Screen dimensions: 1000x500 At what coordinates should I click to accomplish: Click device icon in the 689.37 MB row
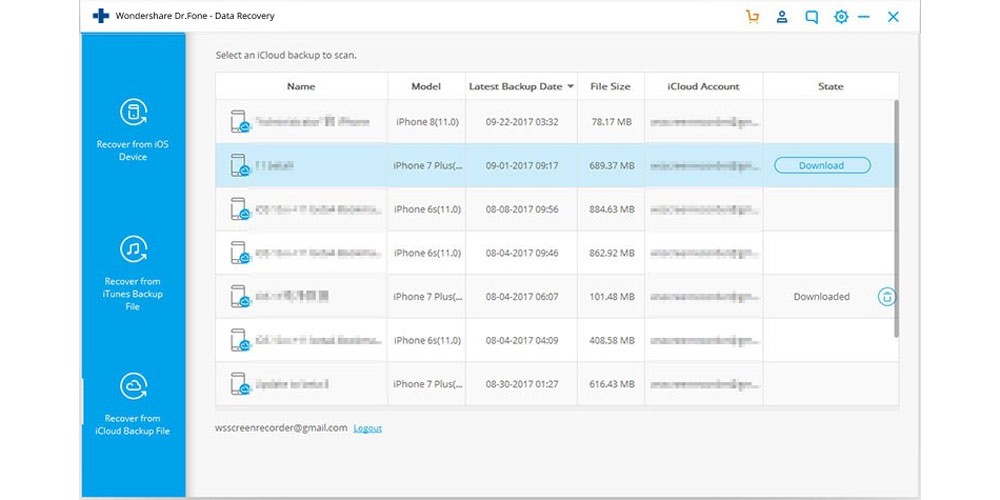coord(239,165)
